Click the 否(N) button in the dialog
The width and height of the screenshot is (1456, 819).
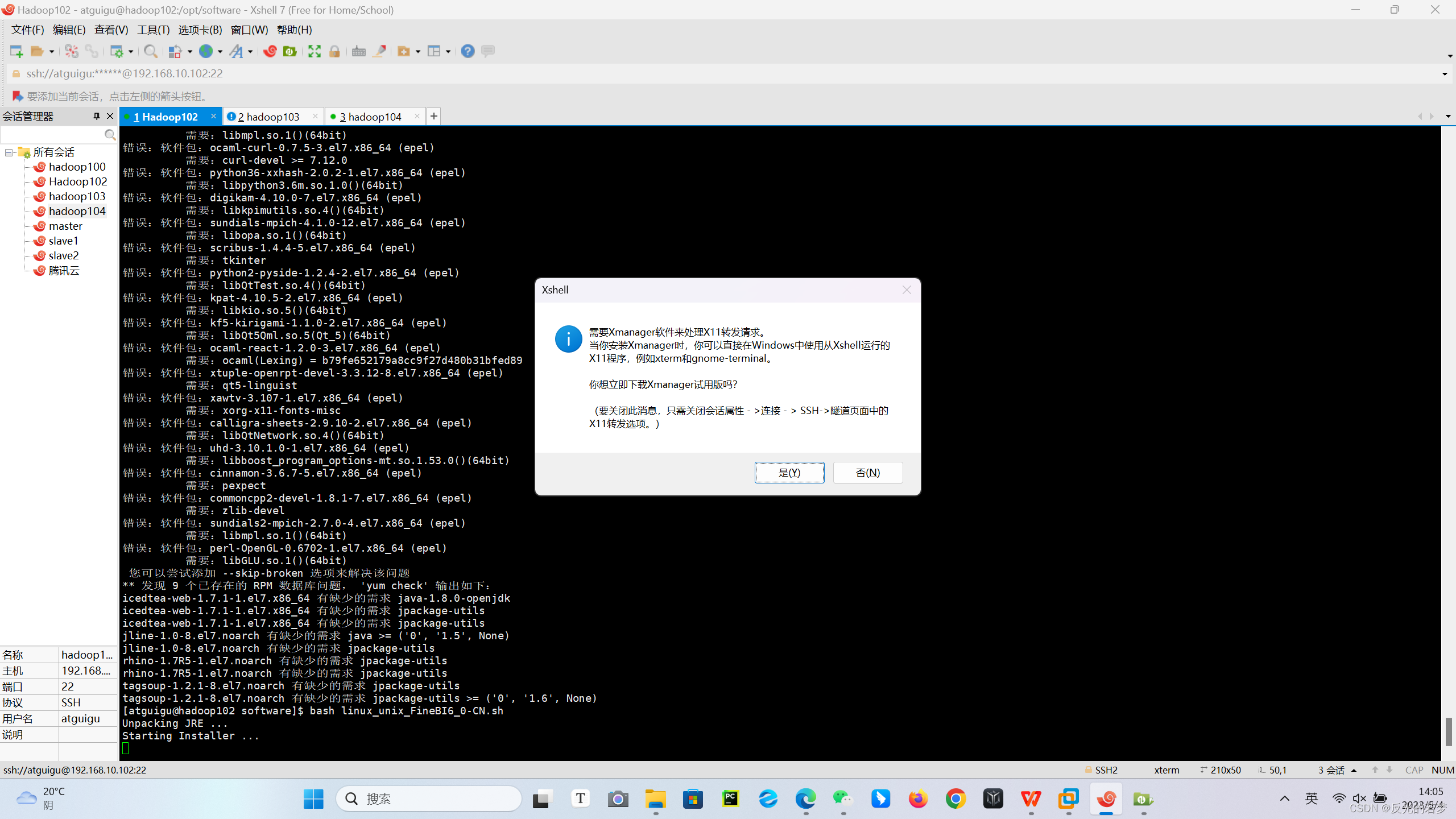(867, 472)
